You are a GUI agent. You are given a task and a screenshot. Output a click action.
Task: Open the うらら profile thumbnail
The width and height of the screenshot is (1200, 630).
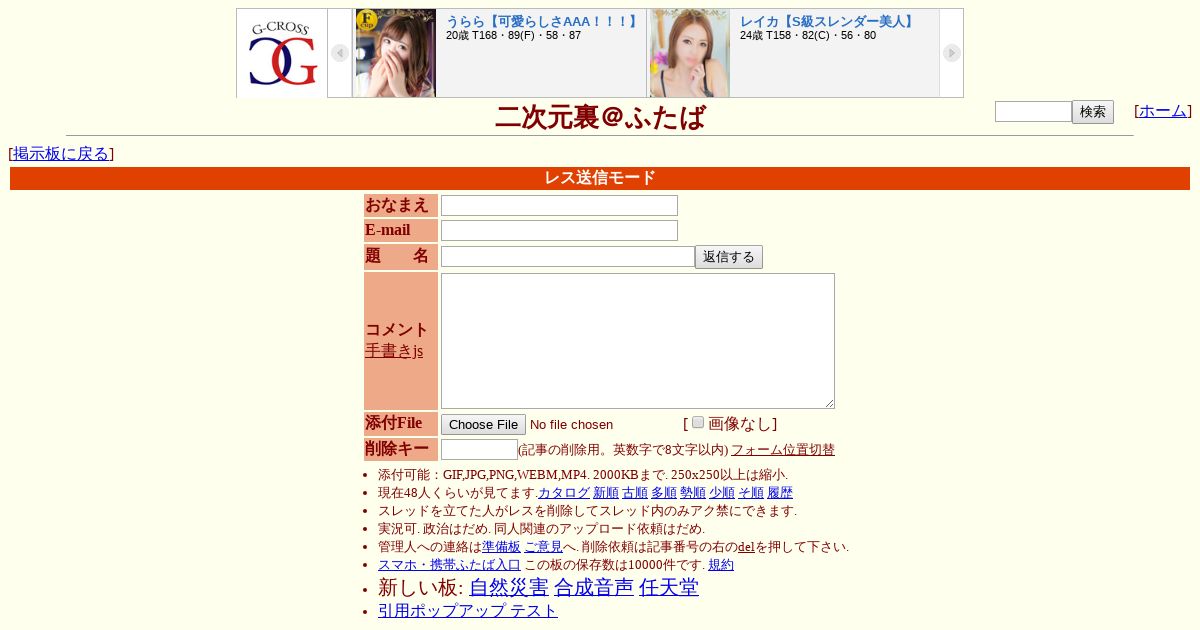pyautogui.click(x=396, y=54)
